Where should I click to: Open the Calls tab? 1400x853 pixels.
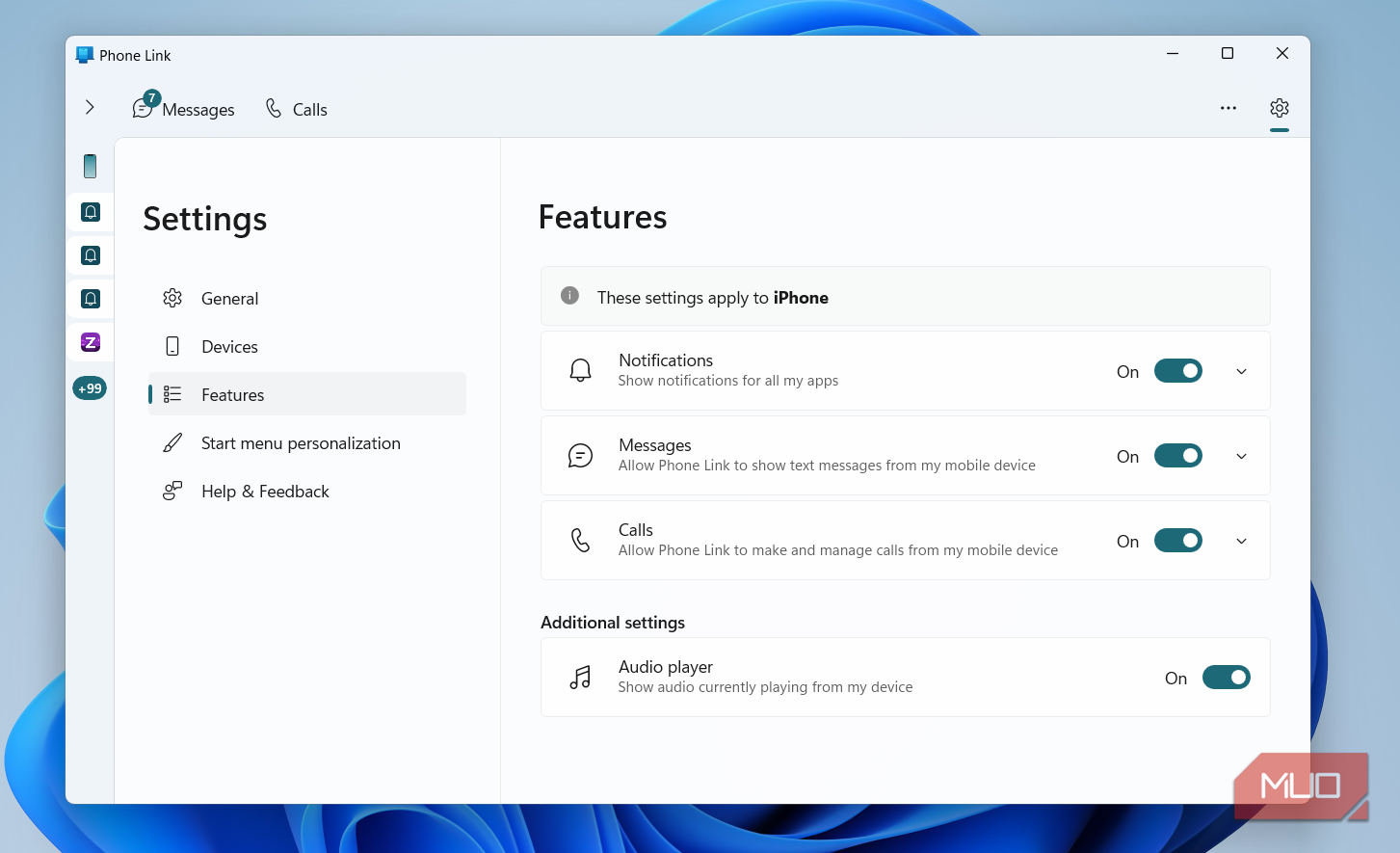(x=296, y=109)
